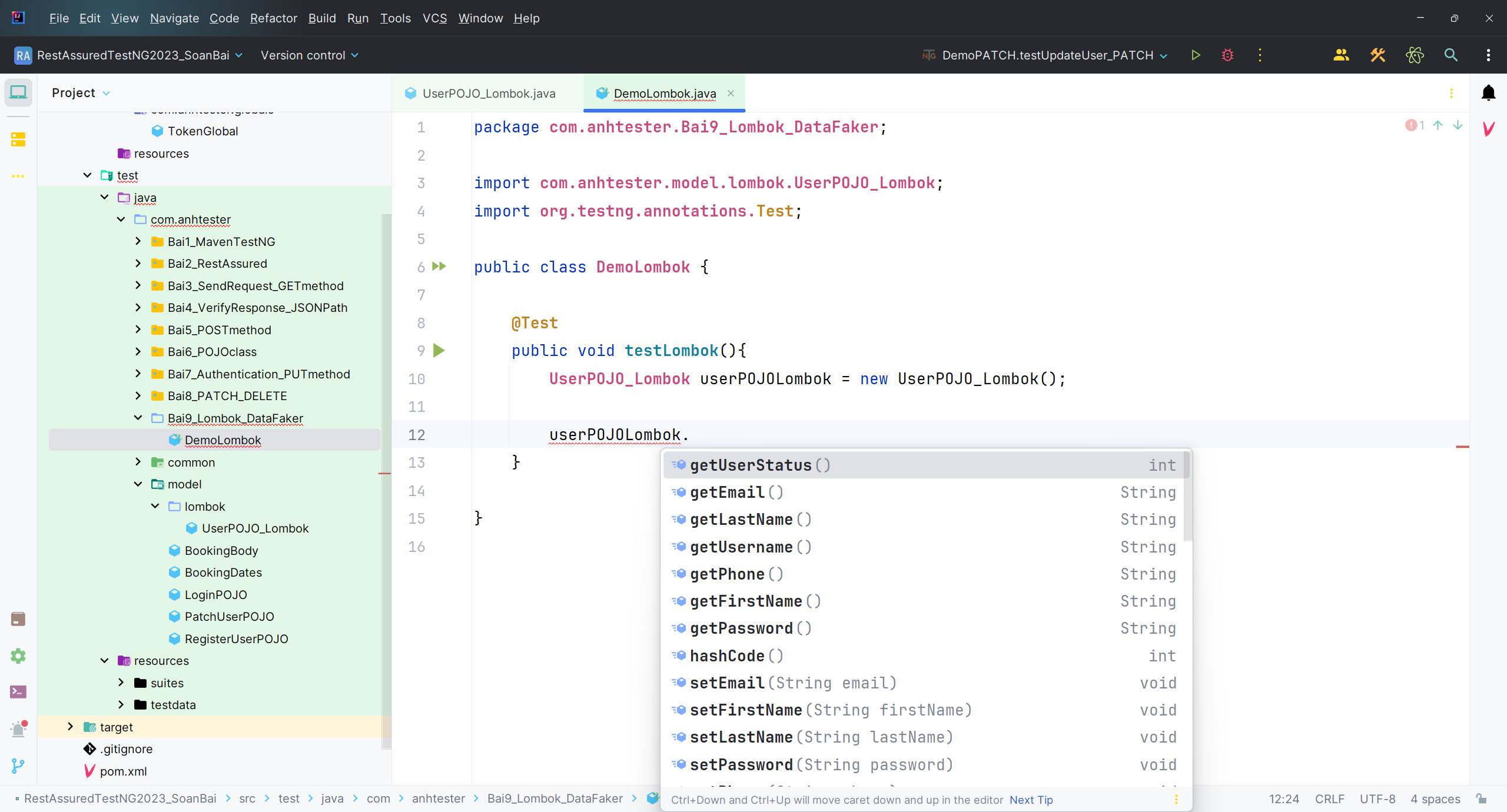Toggle the Project tool window button
Screen dimensions: 1507x812
(x=18, y=93)
